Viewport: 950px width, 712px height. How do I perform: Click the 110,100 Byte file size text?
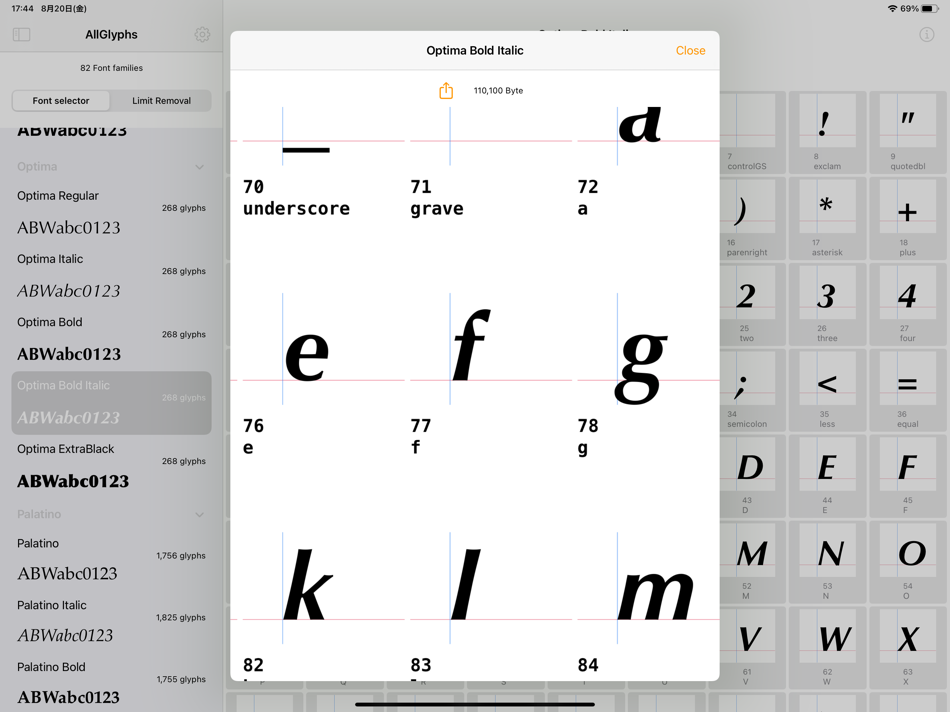(x=498, y=91)
